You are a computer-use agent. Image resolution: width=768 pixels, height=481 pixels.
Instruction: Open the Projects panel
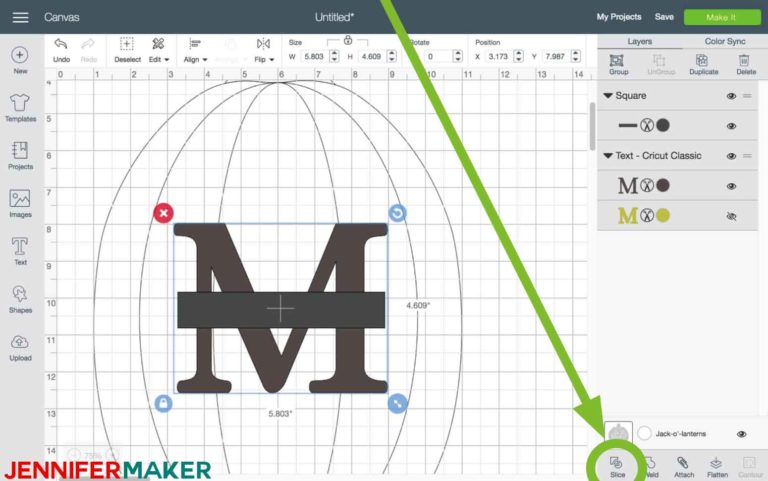20,156
